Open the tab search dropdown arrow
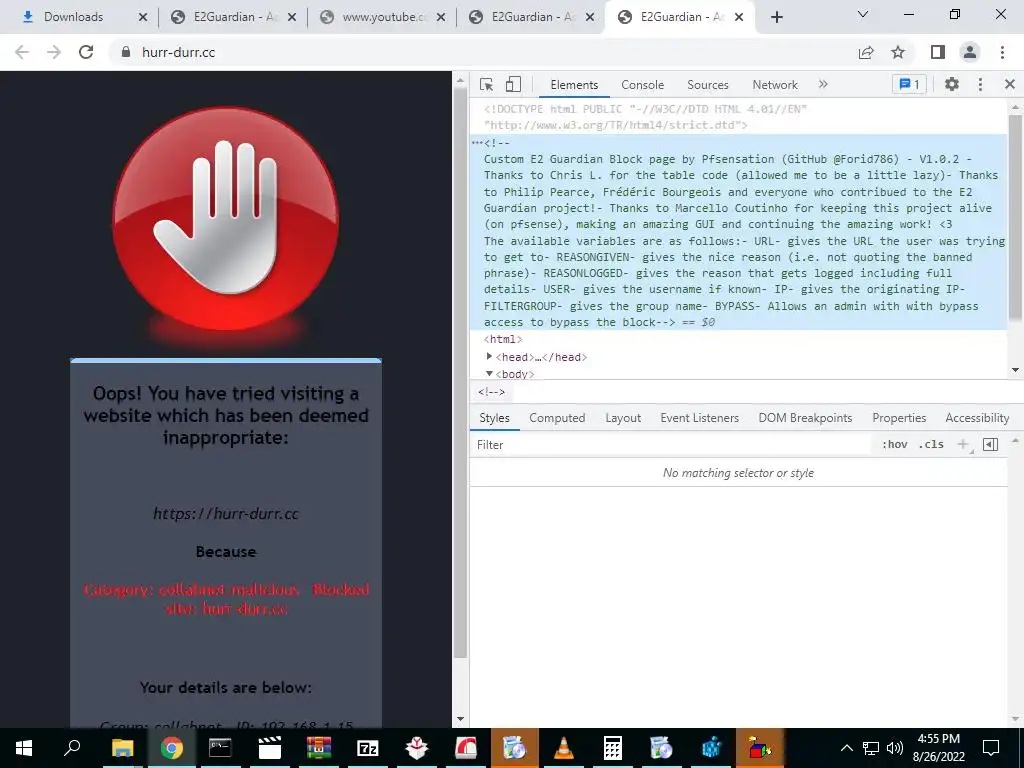 (863, 14)
